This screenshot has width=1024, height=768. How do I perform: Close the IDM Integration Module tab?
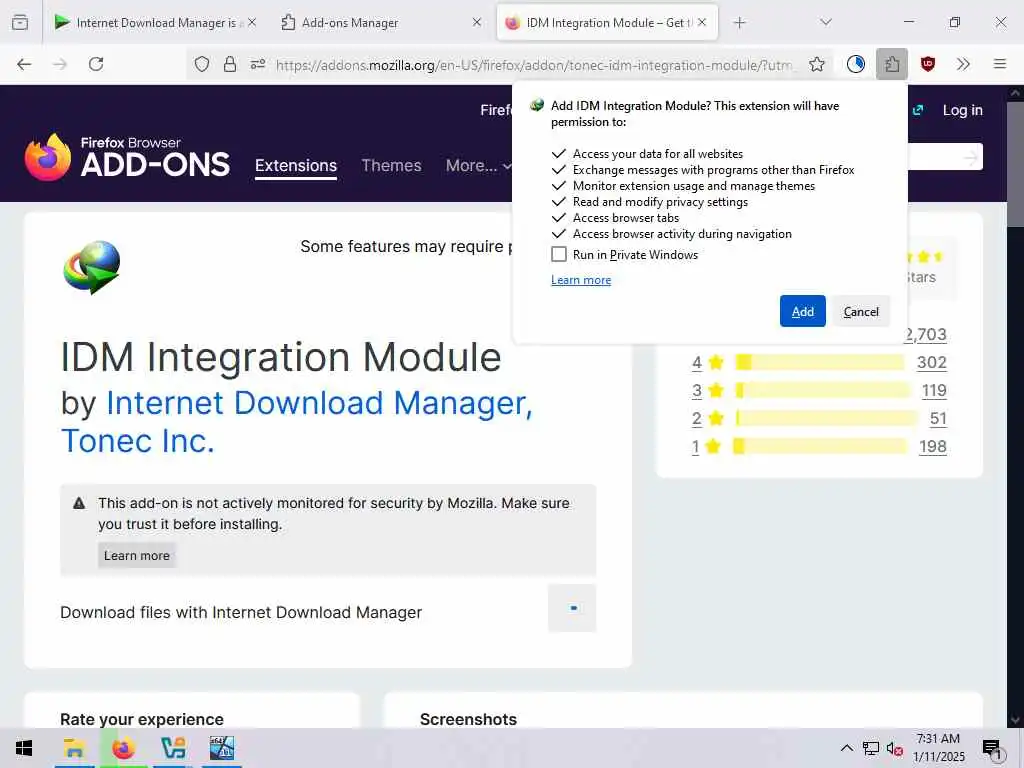tap(702, 22)
